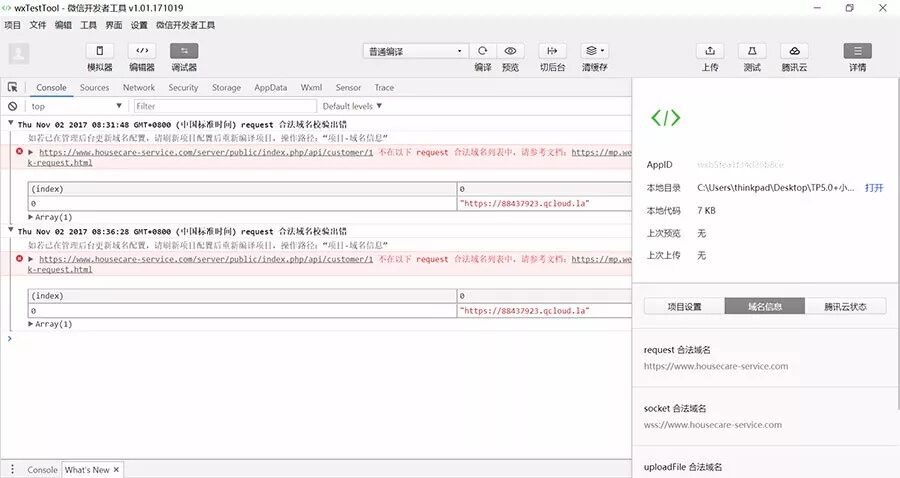Toggle the simulator (模拟器) panel icon
Viewport: 900px width, 478px height.
click(100, 50)
